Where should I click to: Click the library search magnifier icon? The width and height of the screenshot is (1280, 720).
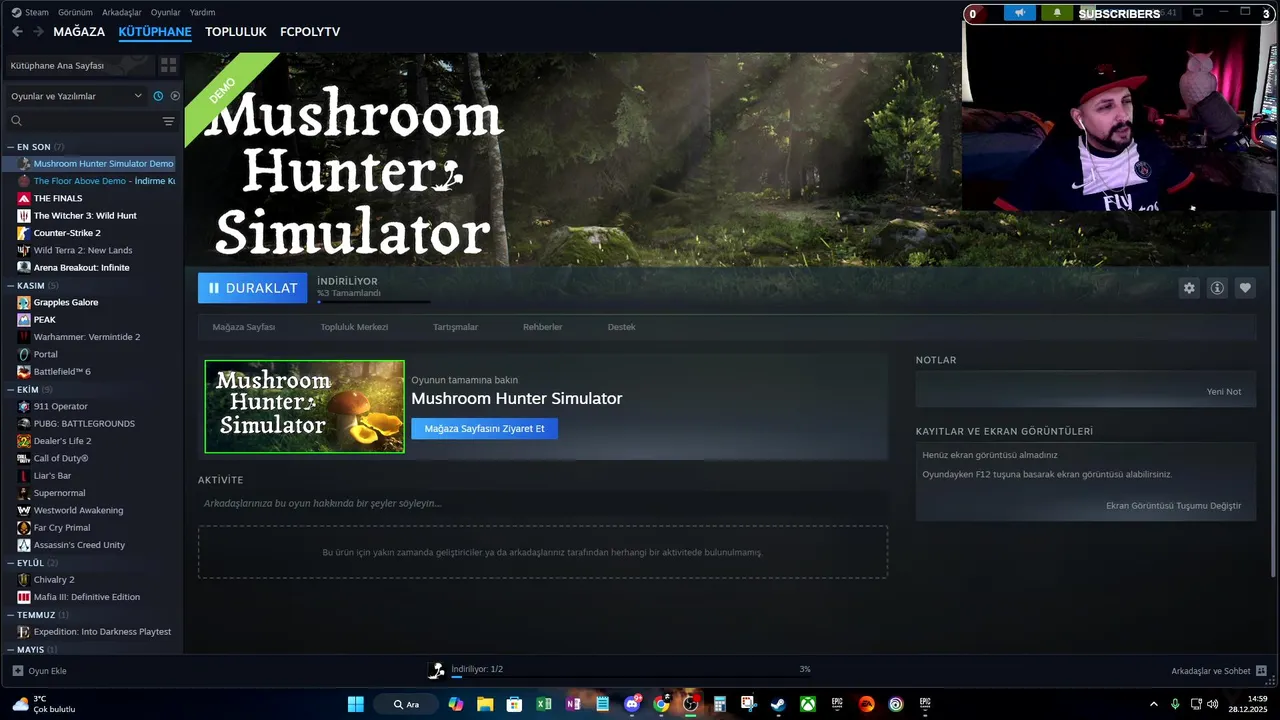(x=16, y=121)
